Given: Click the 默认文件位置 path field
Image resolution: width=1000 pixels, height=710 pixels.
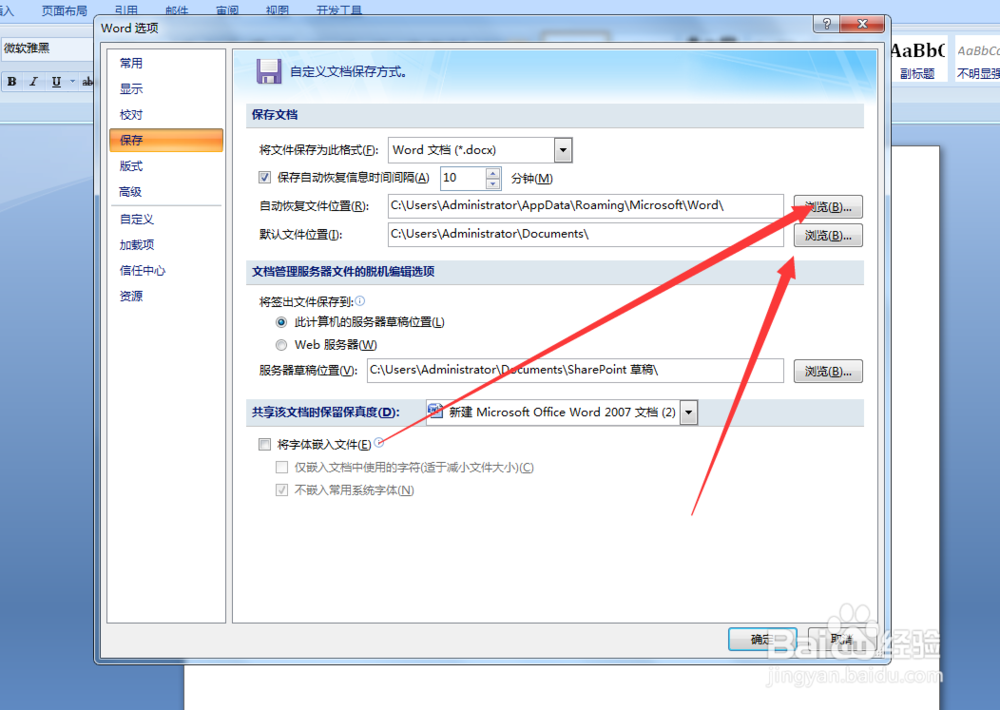Looking at the screenshot, I should click(x=585, y=234).
